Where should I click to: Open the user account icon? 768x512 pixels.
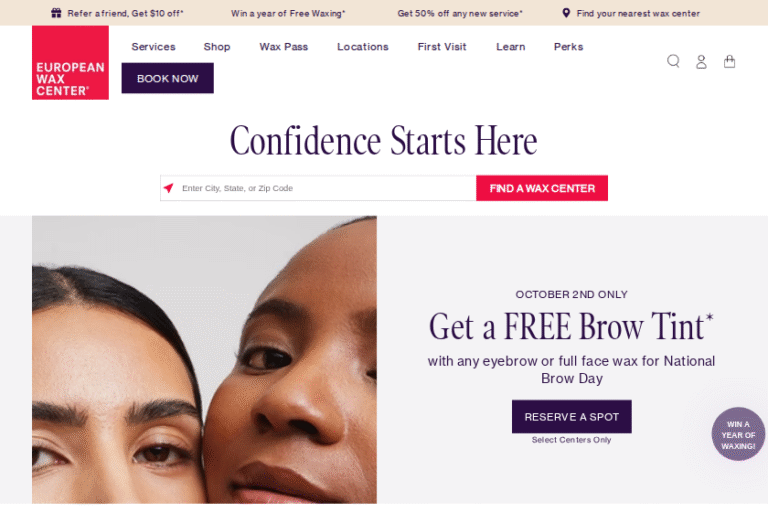coord(701,62)
